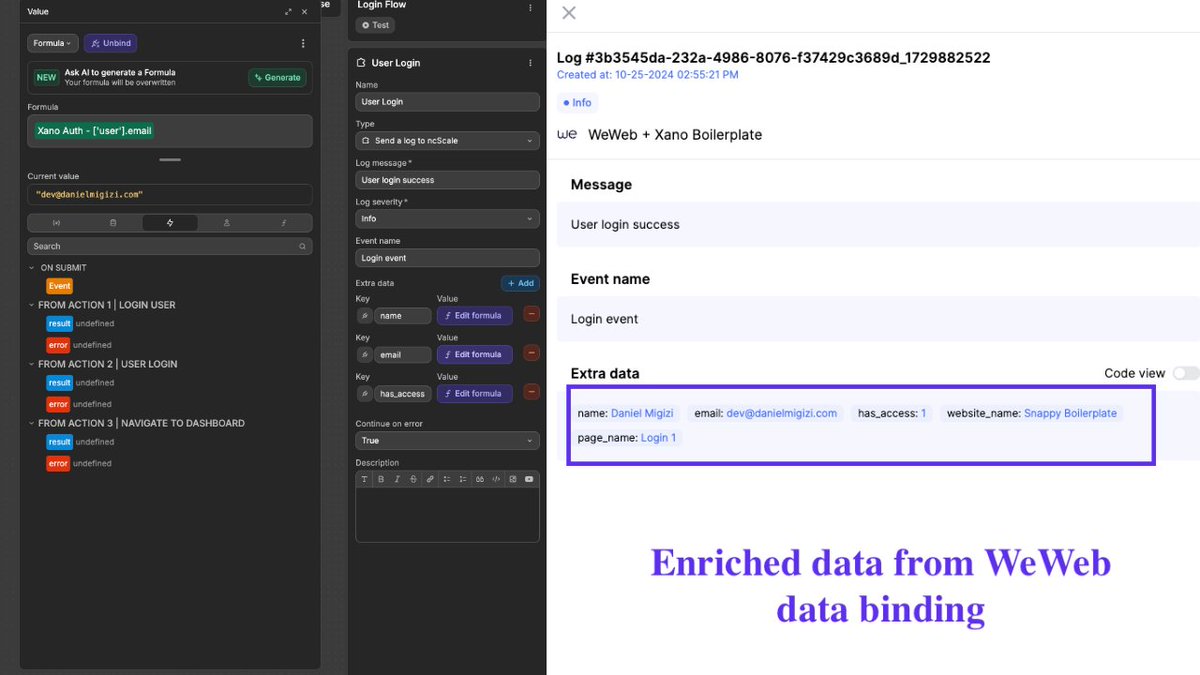Select the orange Event tag
The width and height of the screenshot is (1200, 675).
pyautogui.click(x=60, y=286)
